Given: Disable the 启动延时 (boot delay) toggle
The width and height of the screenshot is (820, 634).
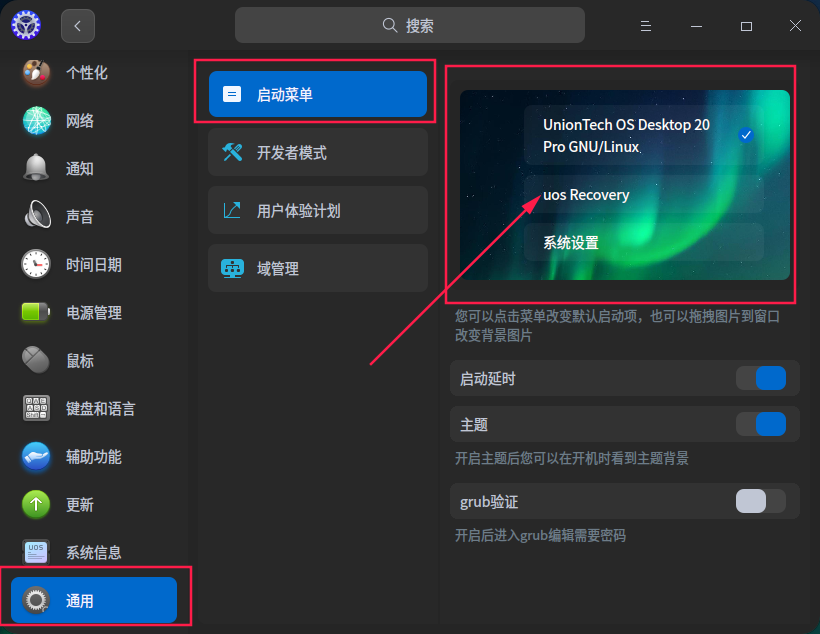Looking at the screenshot, I should [762, 378].
